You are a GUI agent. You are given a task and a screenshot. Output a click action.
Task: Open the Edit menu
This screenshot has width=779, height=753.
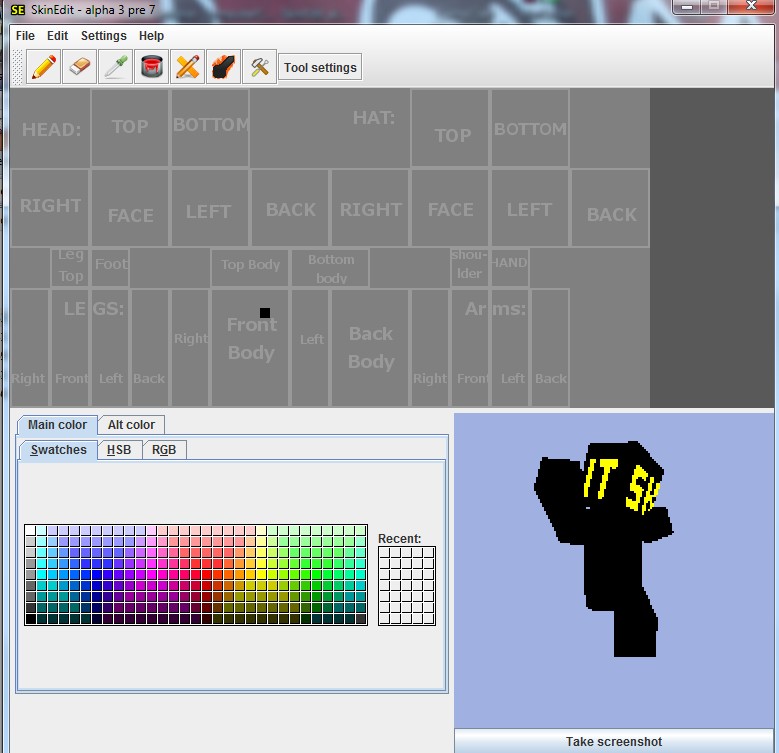[x=58, y=36]
